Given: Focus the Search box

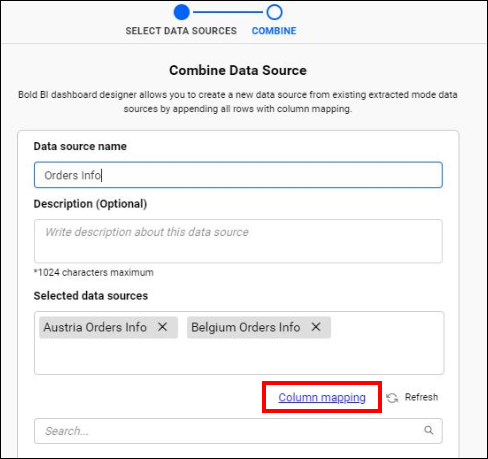Looking at the screenshot, I should click(x=238, y=431).
